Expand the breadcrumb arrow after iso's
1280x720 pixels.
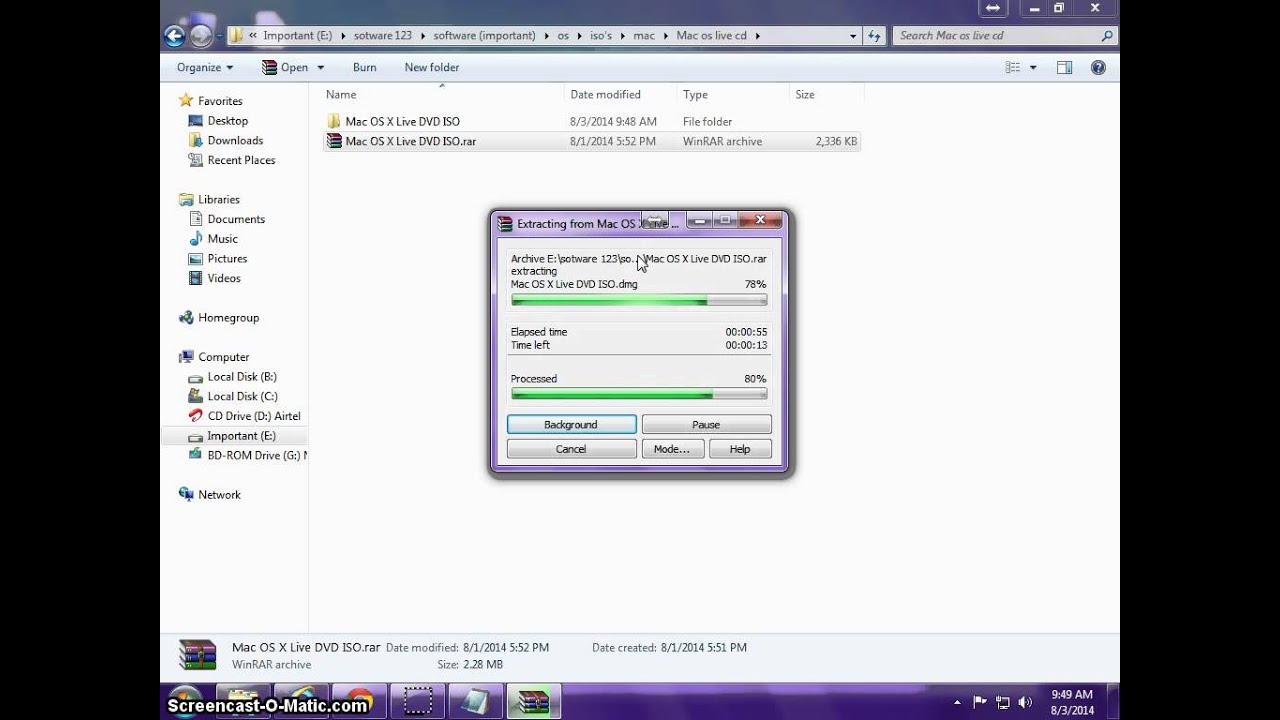[623, 35]
